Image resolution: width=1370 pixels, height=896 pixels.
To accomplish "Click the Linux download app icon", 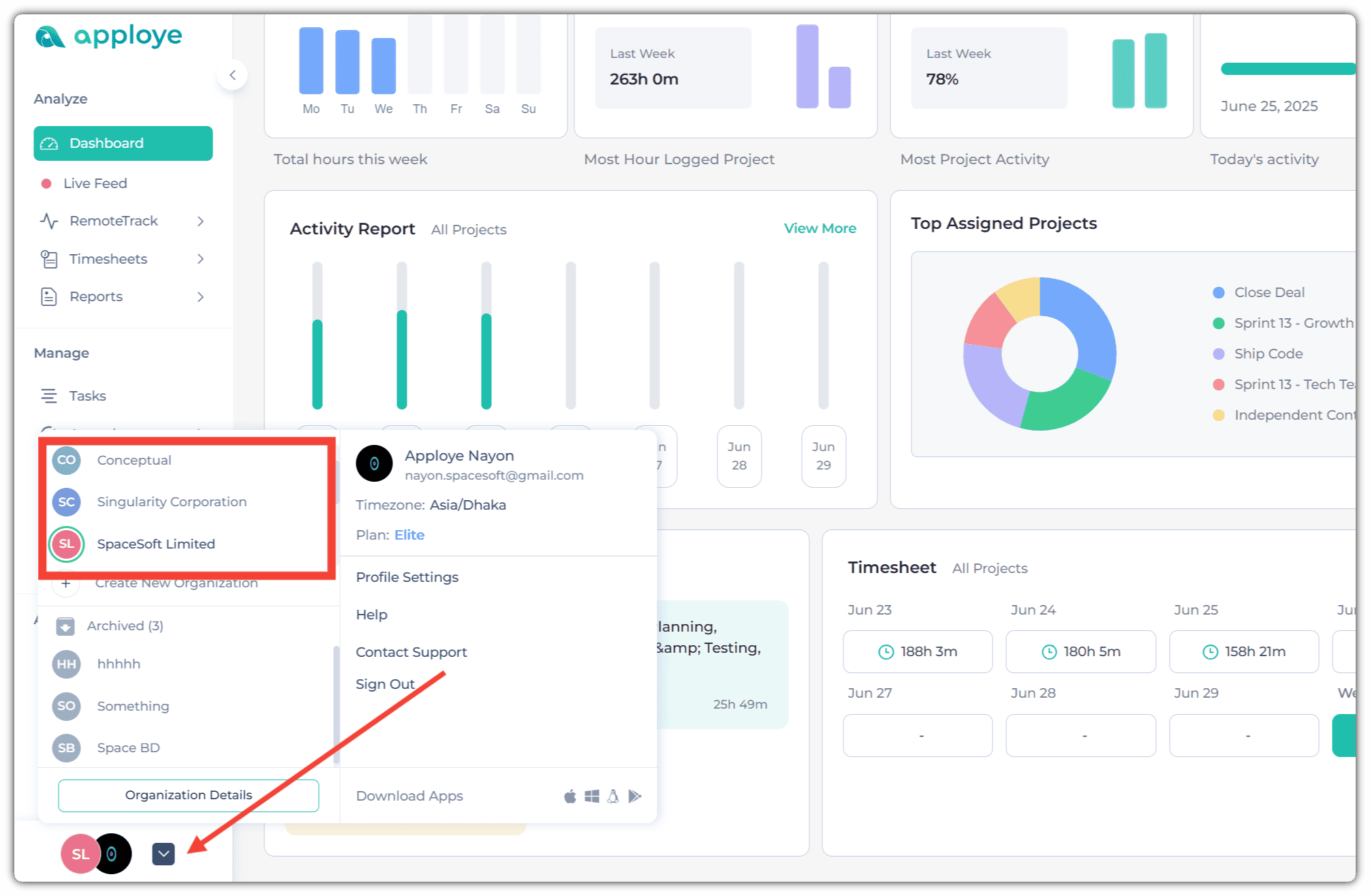I will tap(613, 796).
